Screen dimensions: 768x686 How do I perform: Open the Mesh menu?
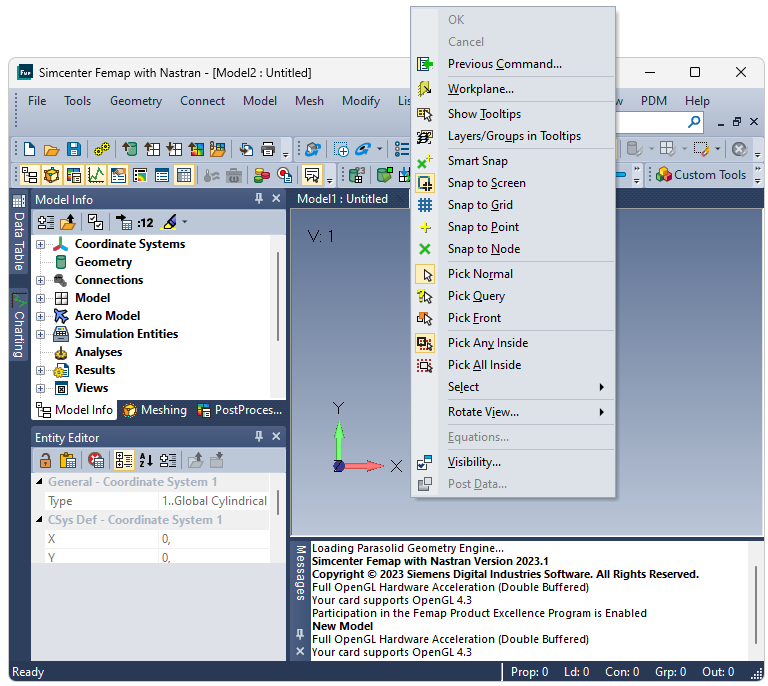click(x=309, y=101)
